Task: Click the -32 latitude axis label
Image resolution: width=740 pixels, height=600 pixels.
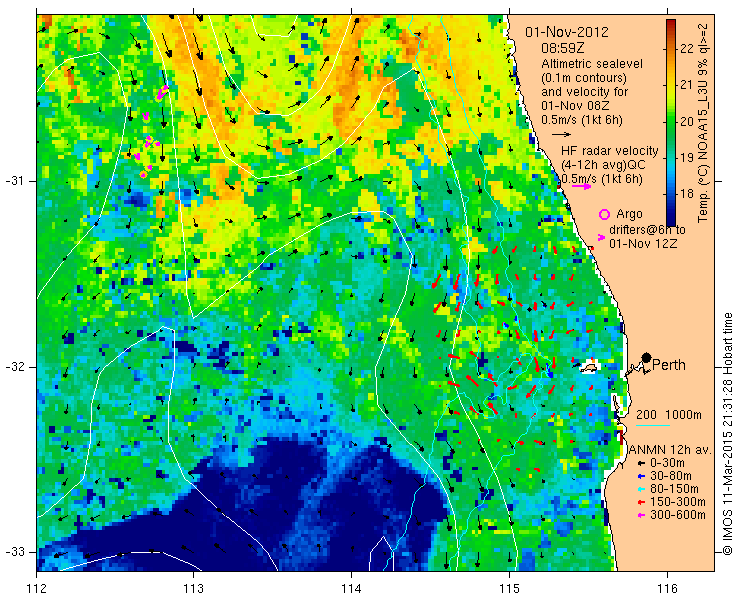Action: point(14,367)
